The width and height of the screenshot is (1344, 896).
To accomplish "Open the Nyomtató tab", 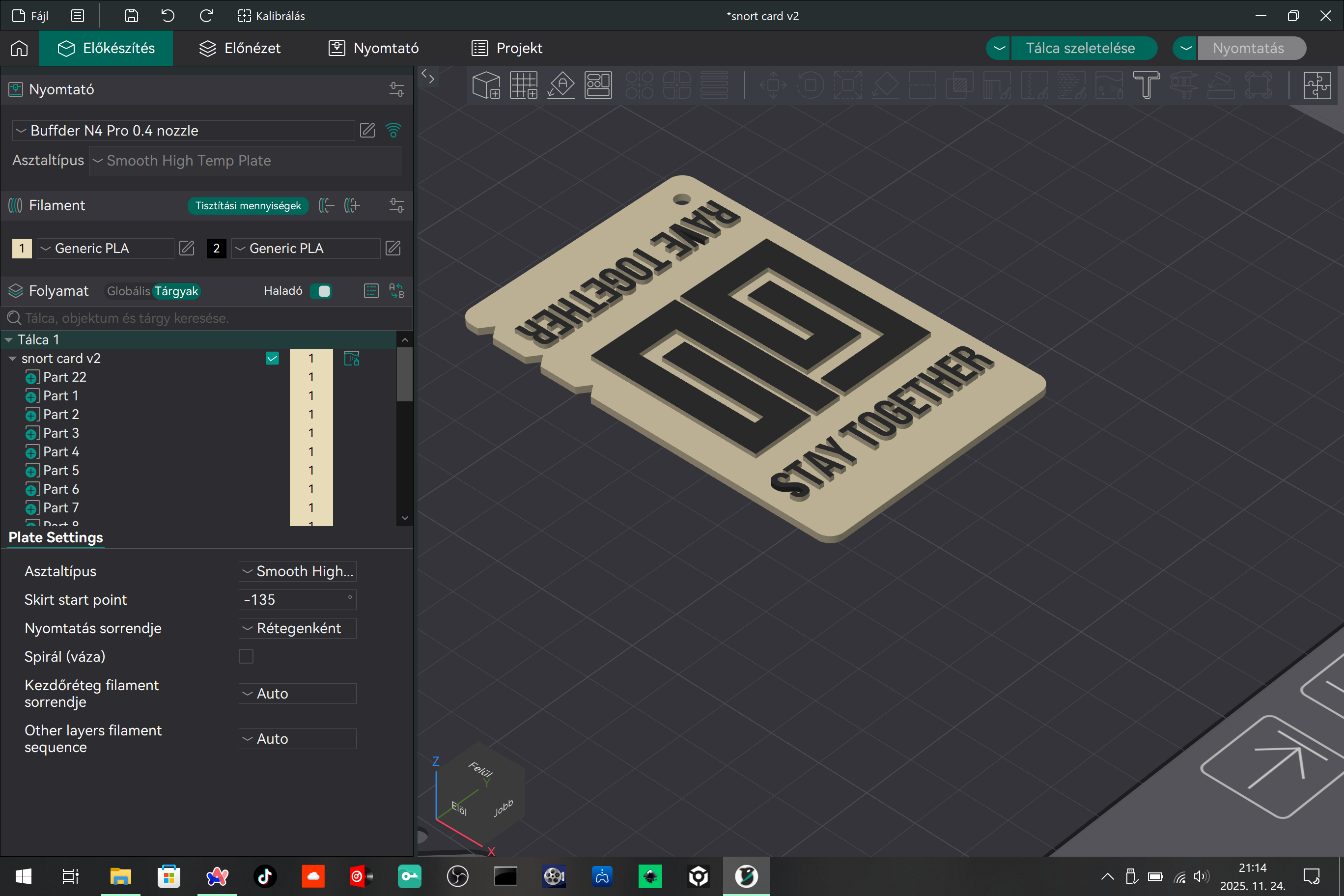I will click(x=374, y=48).
